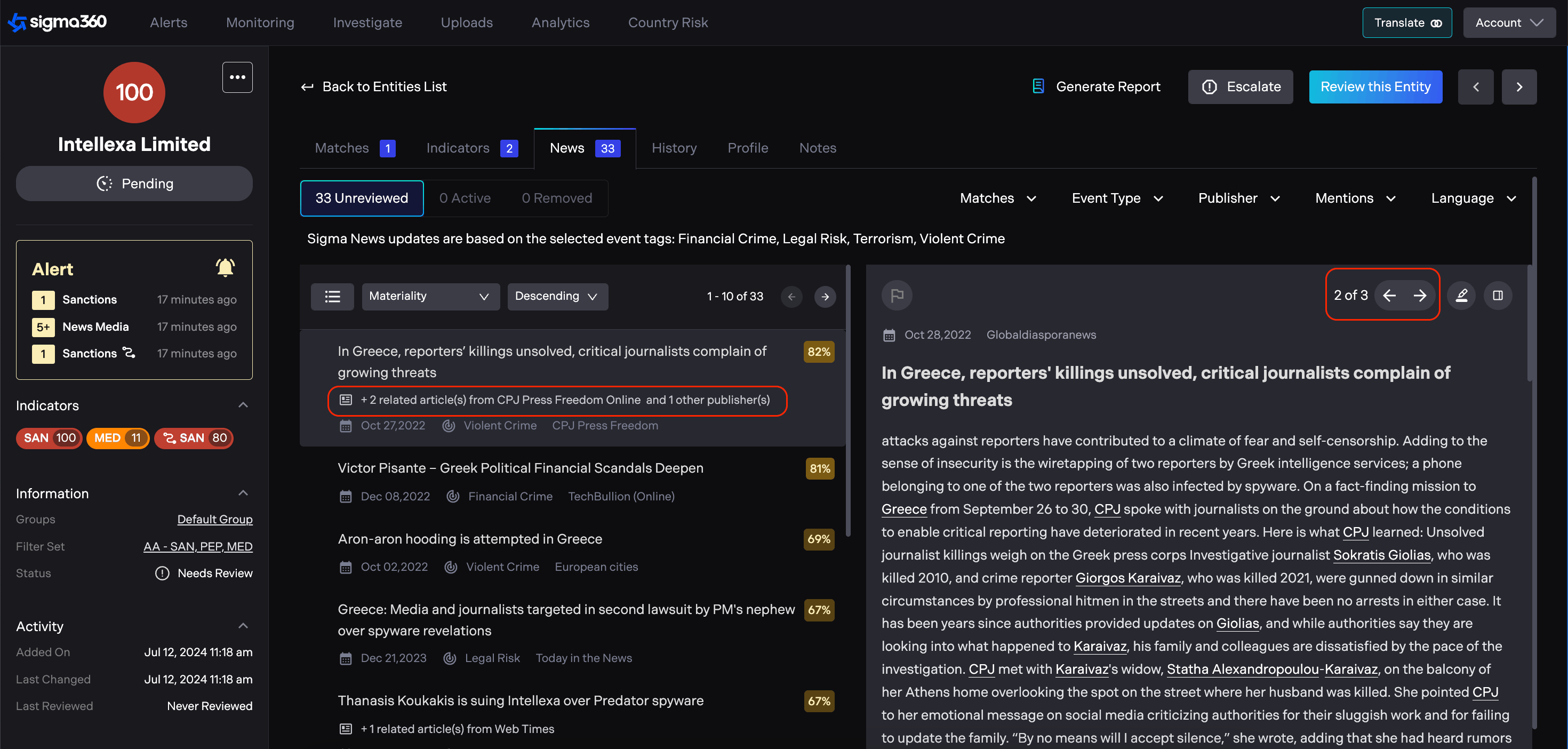Select the 33 Unreviewed filter

pos(362,198)
